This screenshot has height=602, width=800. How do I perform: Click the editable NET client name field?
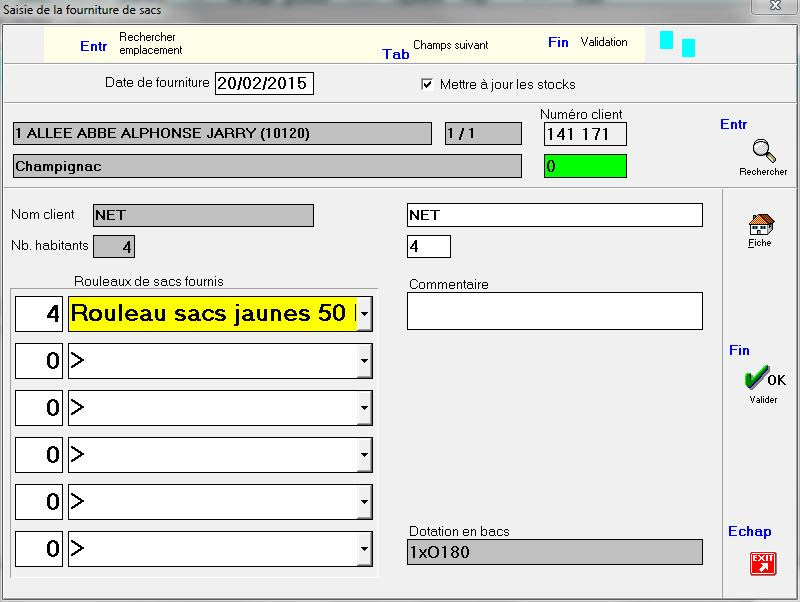pos(554,215)
